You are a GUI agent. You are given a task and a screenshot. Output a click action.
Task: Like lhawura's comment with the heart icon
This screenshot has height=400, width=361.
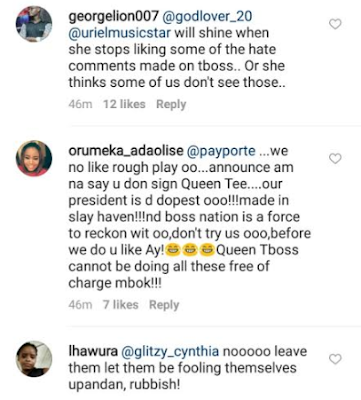coord(335,359)
